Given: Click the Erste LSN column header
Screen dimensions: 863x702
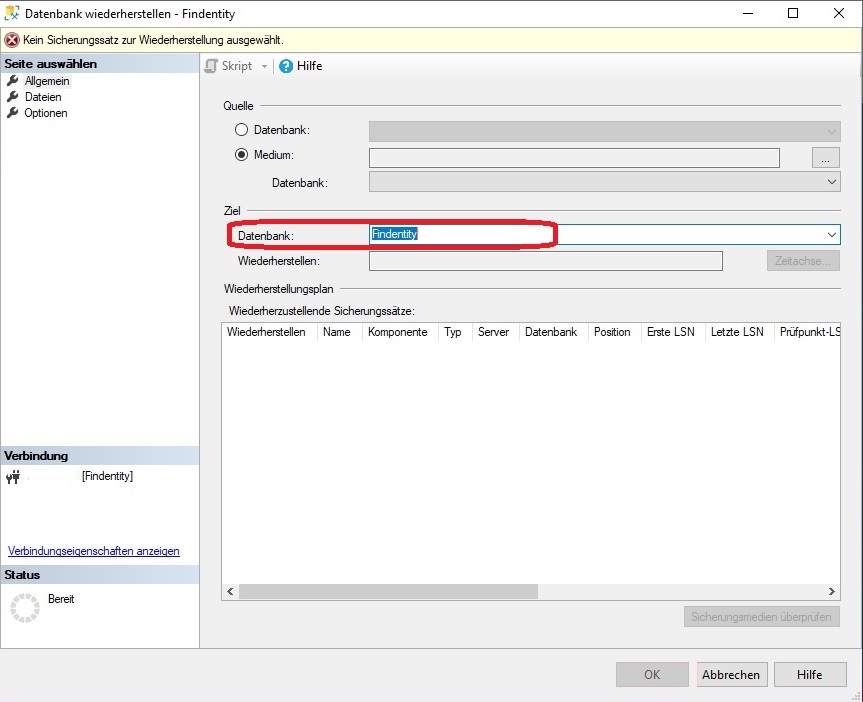Looking at the screenshot, I should [673, 332].
